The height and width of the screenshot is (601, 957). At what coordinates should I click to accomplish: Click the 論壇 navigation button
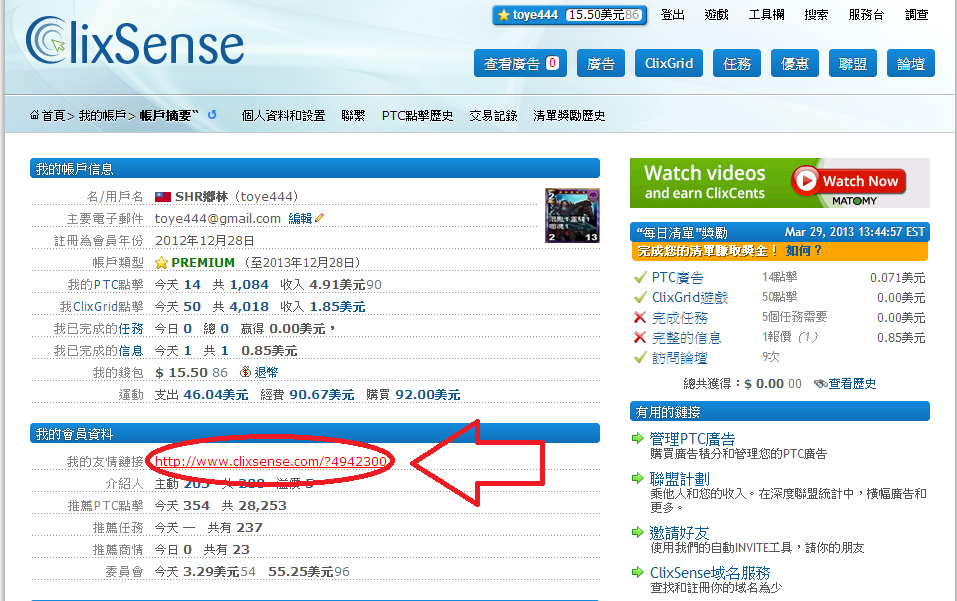tap(911, 63)
